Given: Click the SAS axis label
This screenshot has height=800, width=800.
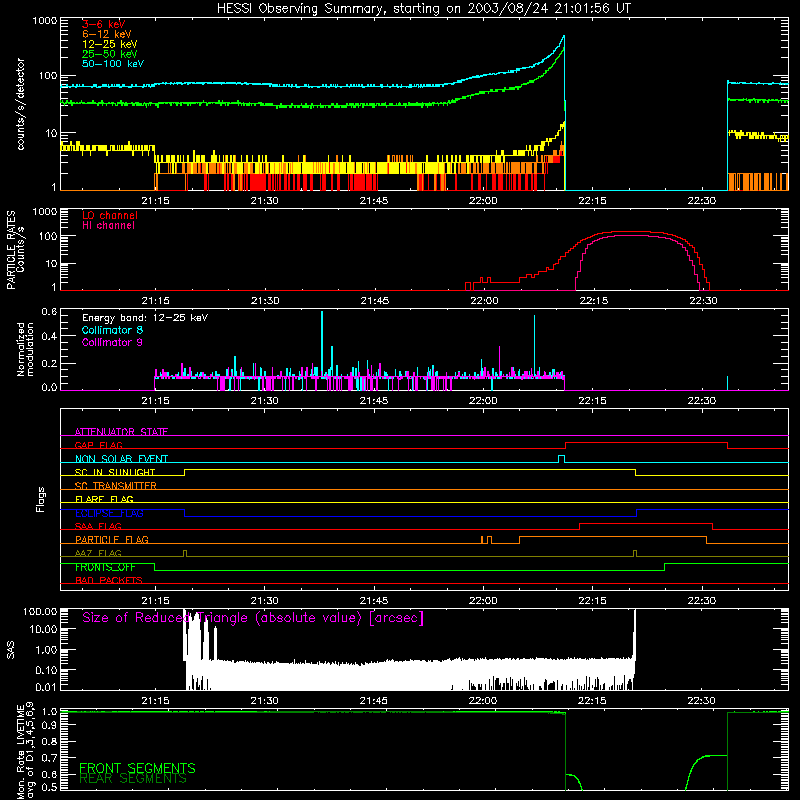Looking at the screenshot, I should pyautogui.click(x=11, y=649).
